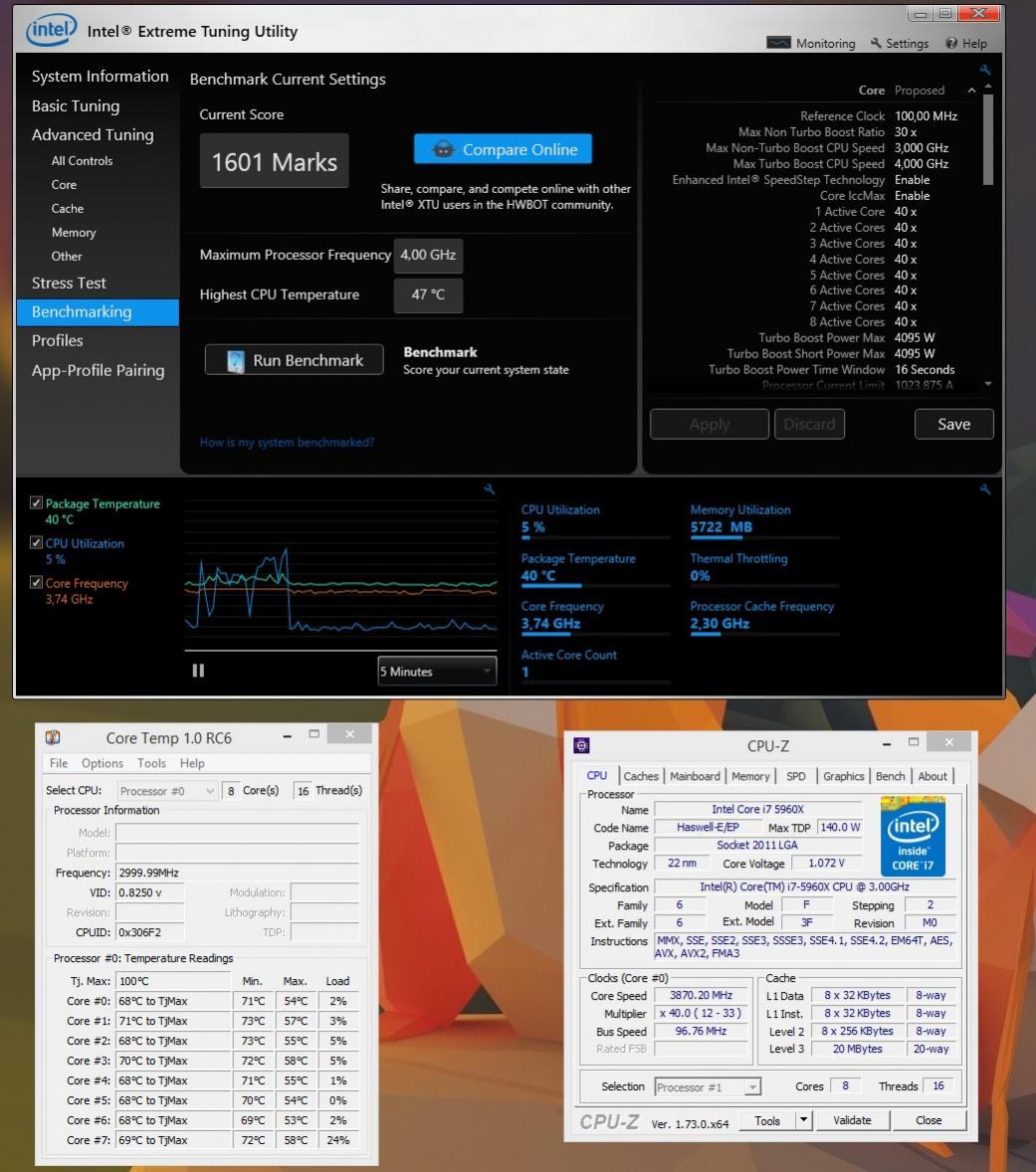
Task: Collapse the Core Proposed column header chevron
Action: (971, 91)
